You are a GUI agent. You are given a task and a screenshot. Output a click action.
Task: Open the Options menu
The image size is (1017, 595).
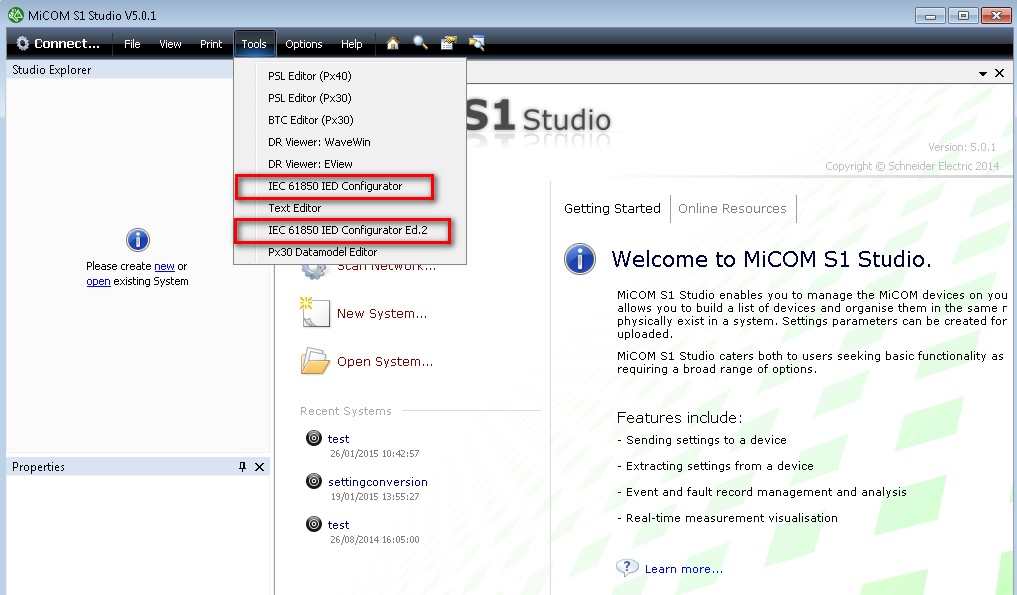coord(304,44)
